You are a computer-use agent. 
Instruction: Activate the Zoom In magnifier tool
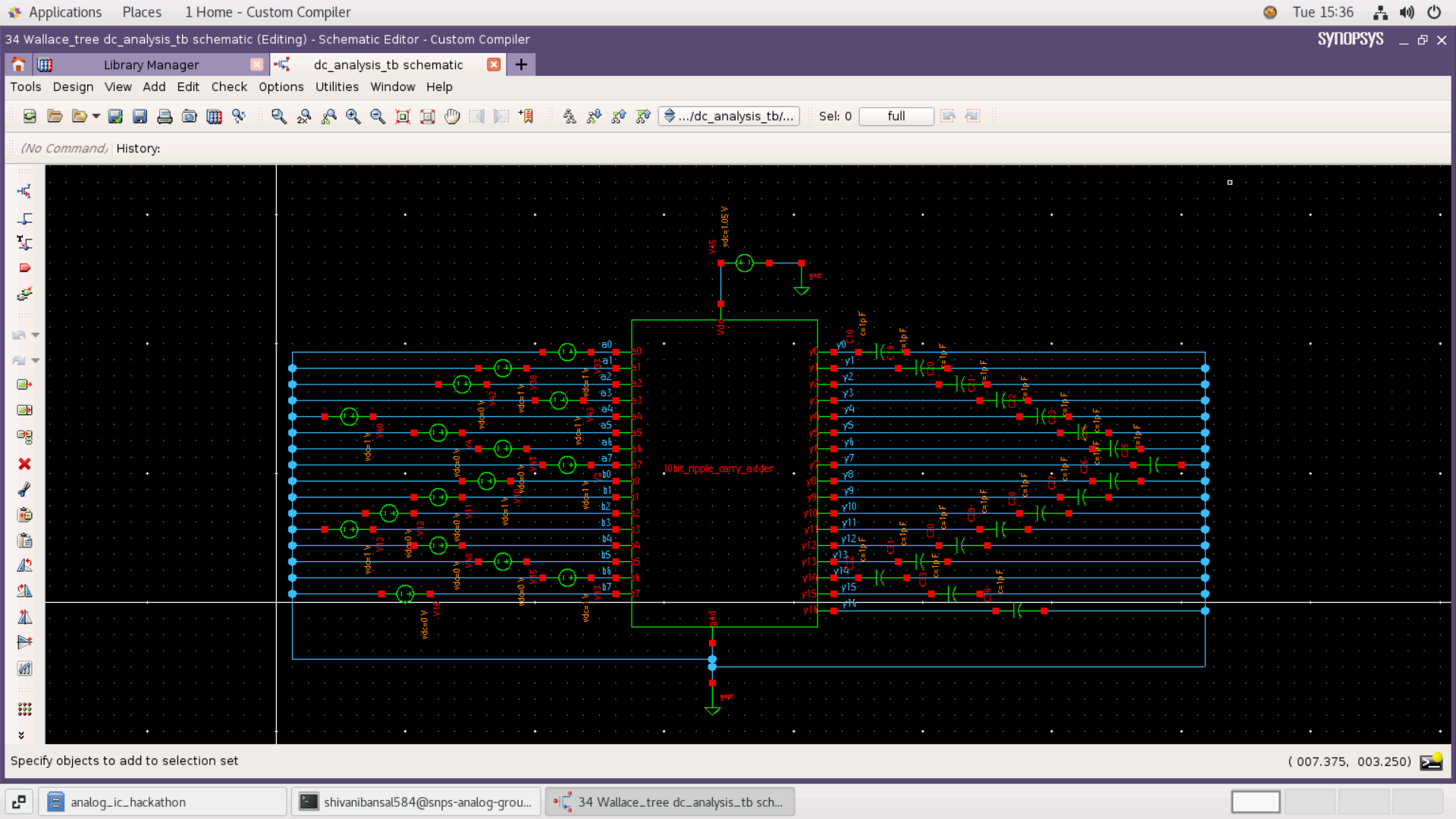tap(352, 116)
